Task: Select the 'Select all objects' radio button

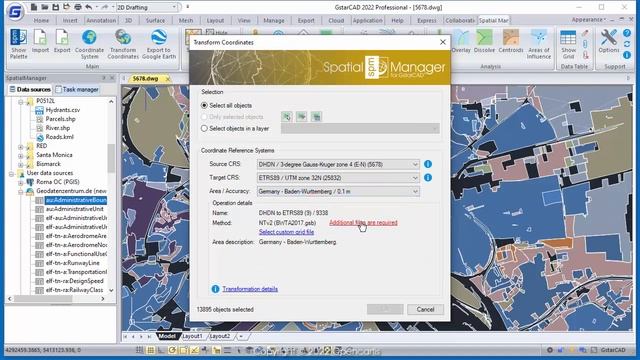Action: 204,105
